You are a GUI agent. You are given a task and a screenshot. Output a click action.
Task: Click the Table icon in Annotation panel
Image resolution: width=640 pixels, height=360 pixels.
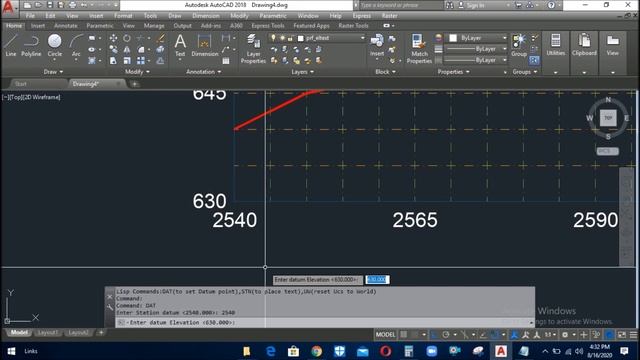(226, 61)
